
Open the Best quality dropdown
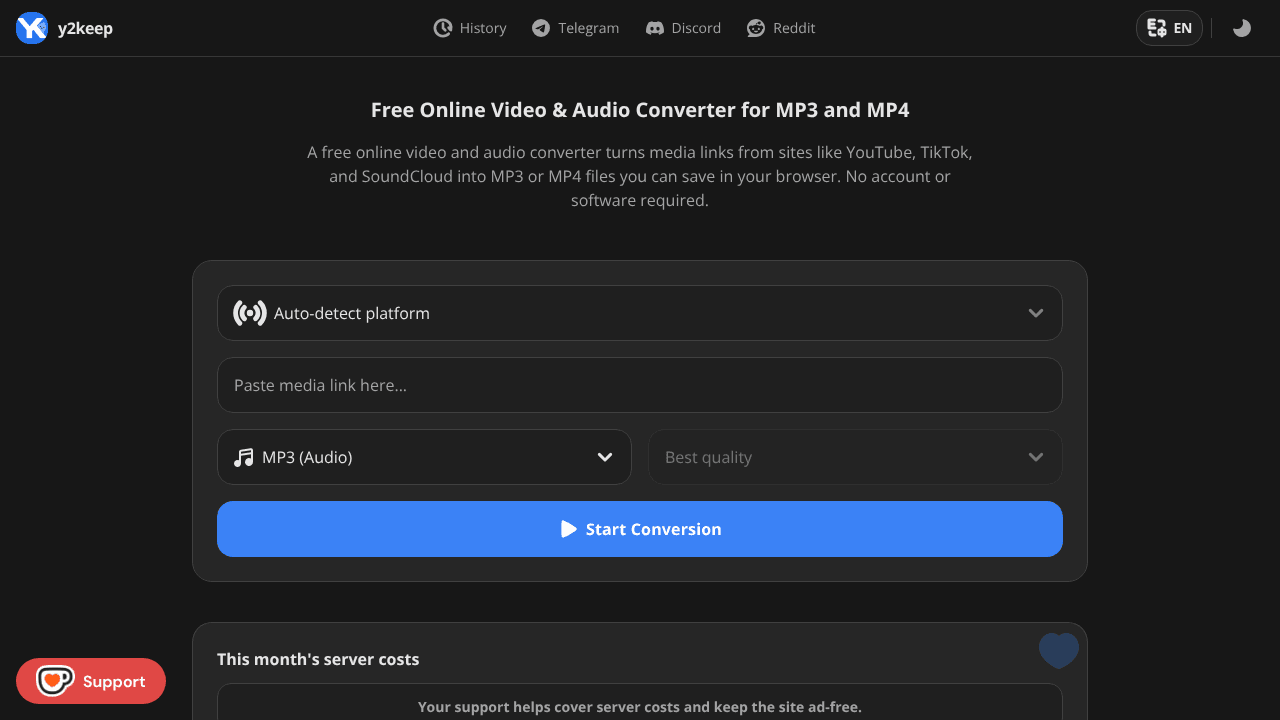click(x=855, y=457)
